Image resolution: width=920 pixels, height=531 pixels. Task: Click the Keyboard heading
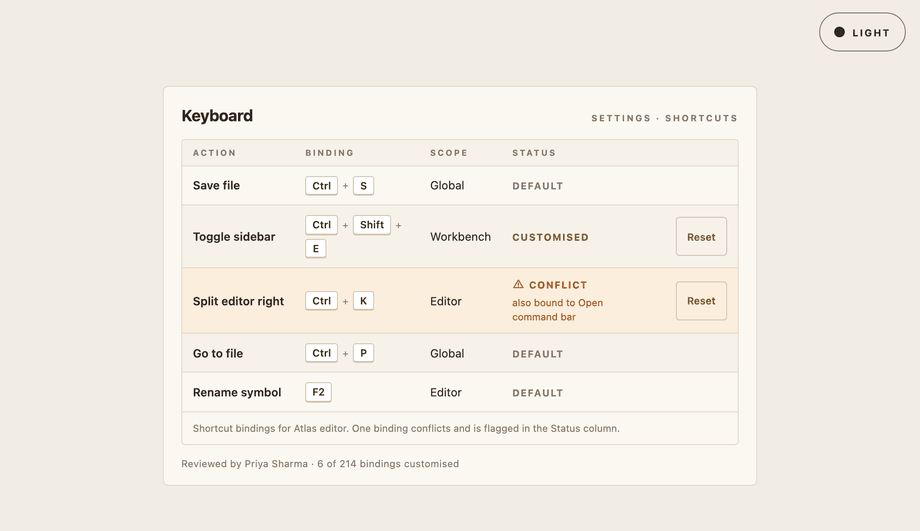tap(217, 116)
